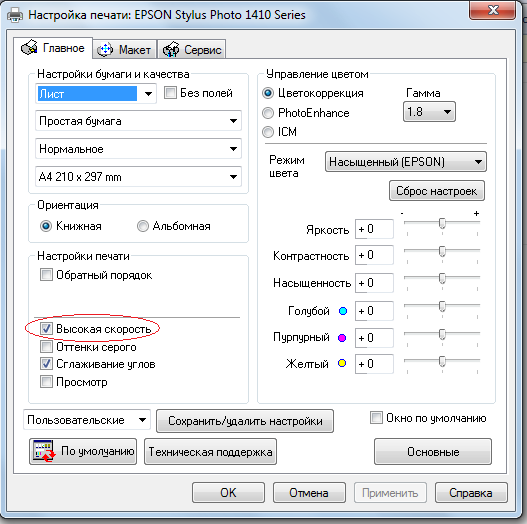527x524 pixels.
Task: Switch to the Сервис tab
Action: 192,50
